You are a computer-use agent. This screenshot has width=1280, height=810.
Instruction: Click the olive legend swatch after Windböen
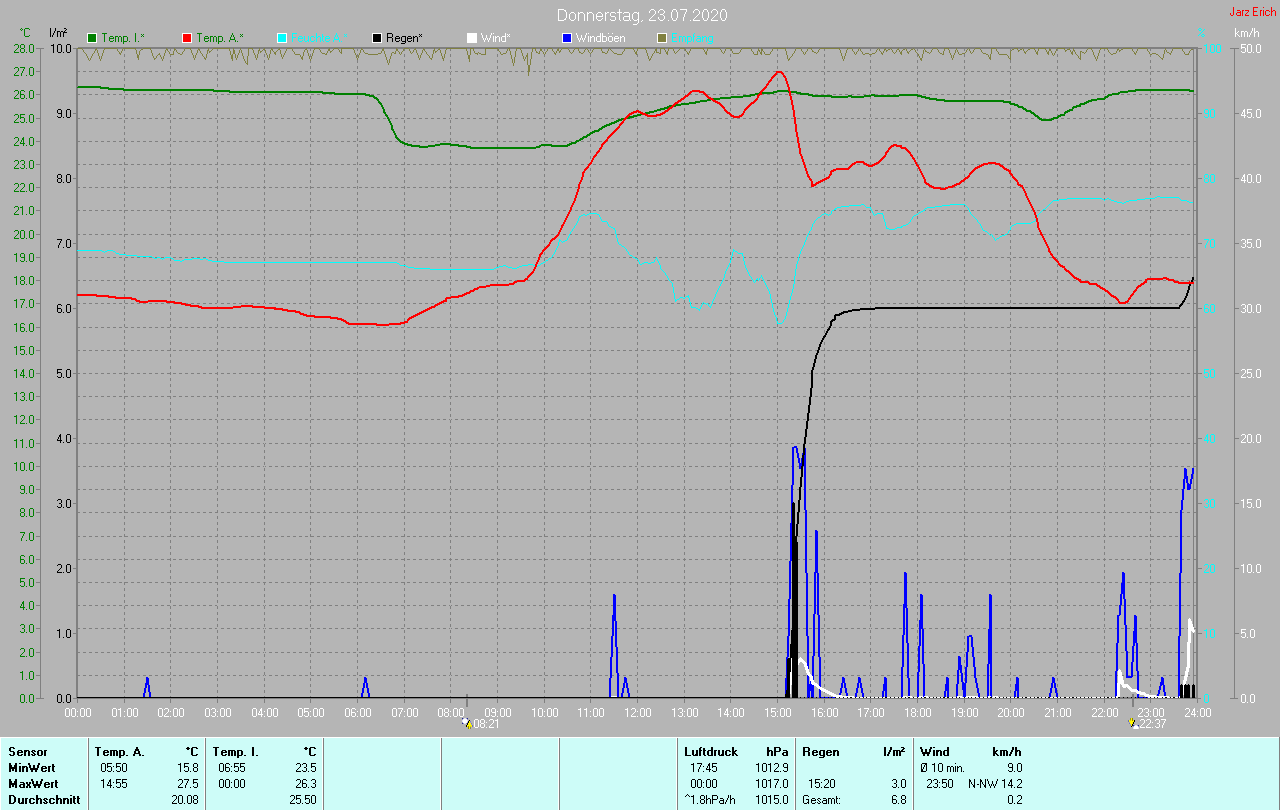click(x=661, y=38)
